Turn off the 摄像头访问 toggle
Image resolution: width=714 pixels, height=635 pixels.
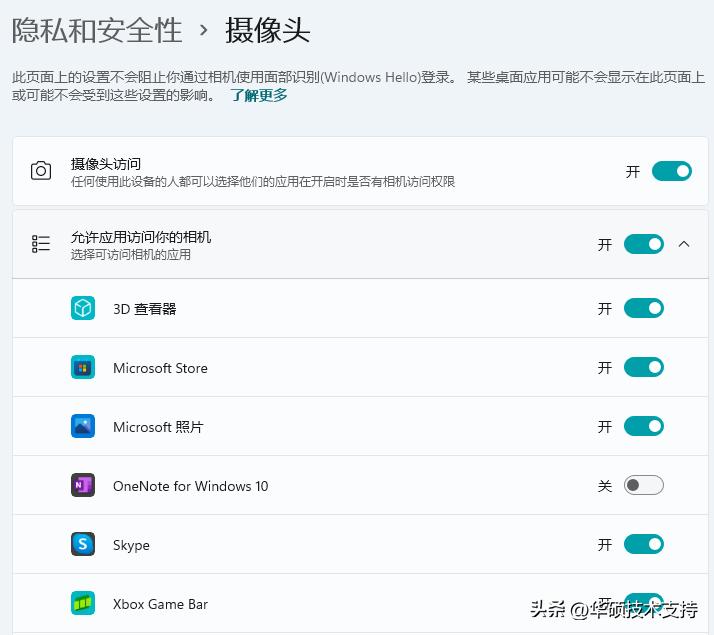coord(672,171)
